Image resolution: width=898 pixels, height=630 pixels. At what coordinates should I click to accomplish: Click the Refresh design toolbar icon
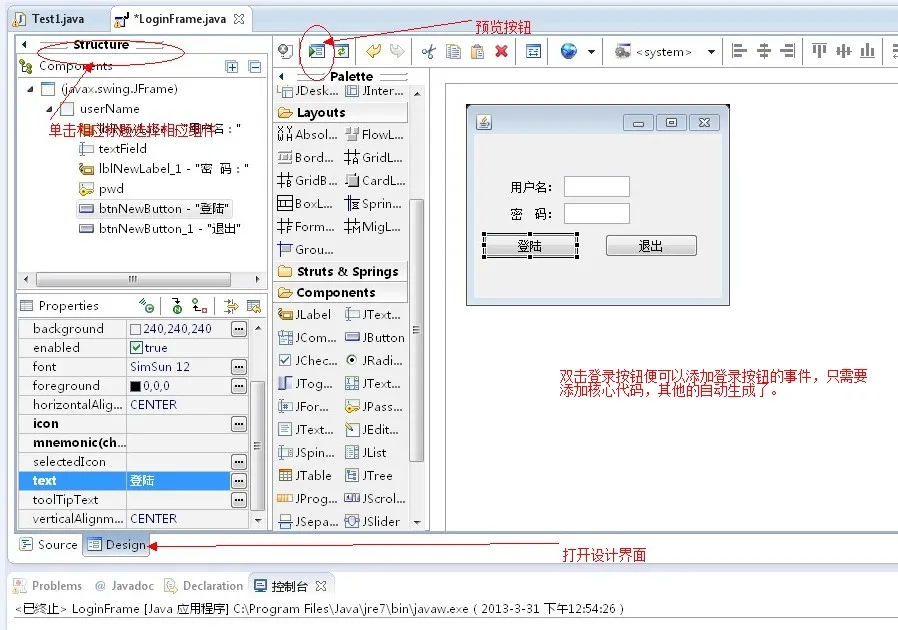pos(342,52)
